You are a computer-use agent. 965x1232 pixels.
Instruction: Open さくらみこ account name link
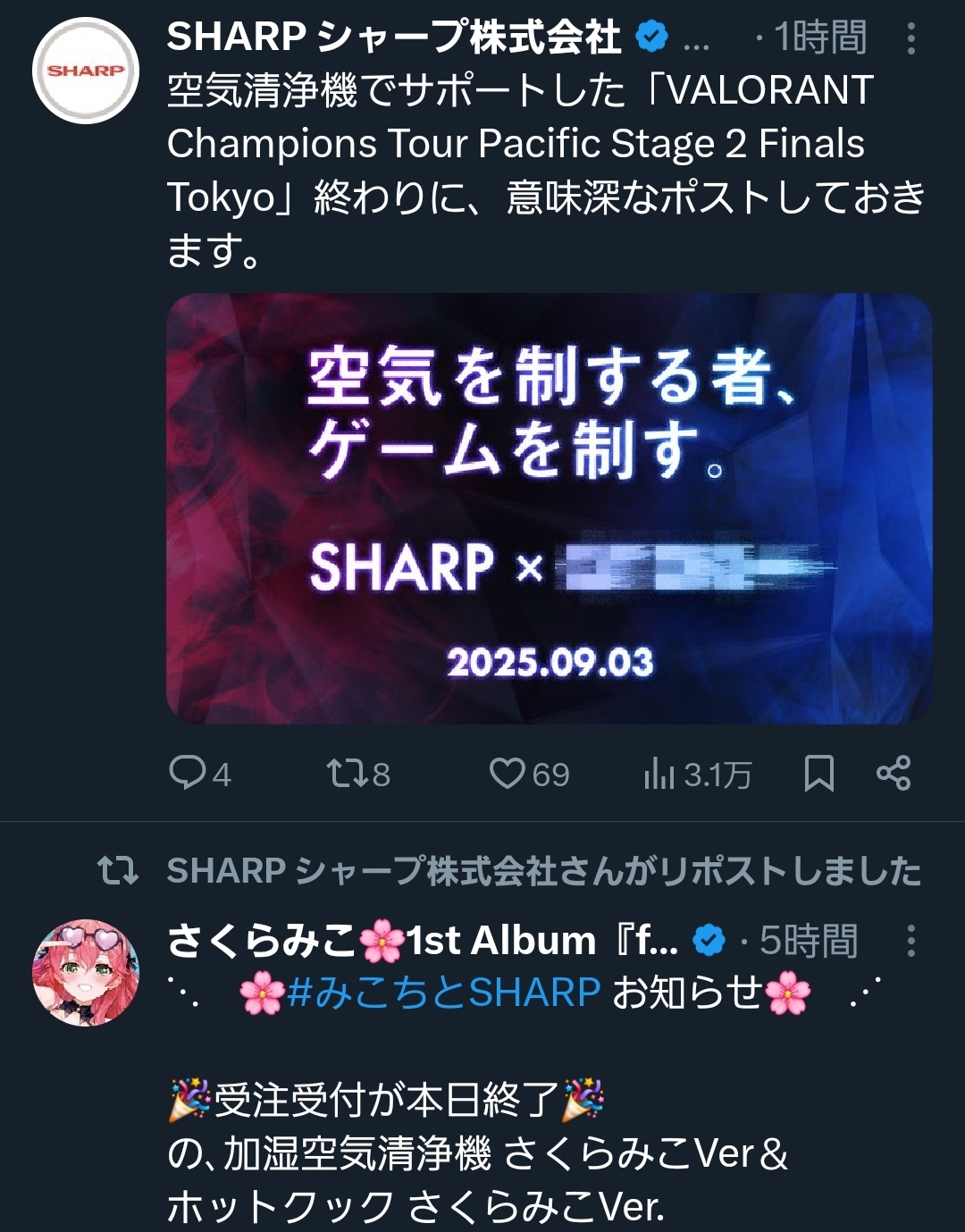pyautogui.click(x=423, y=941)
